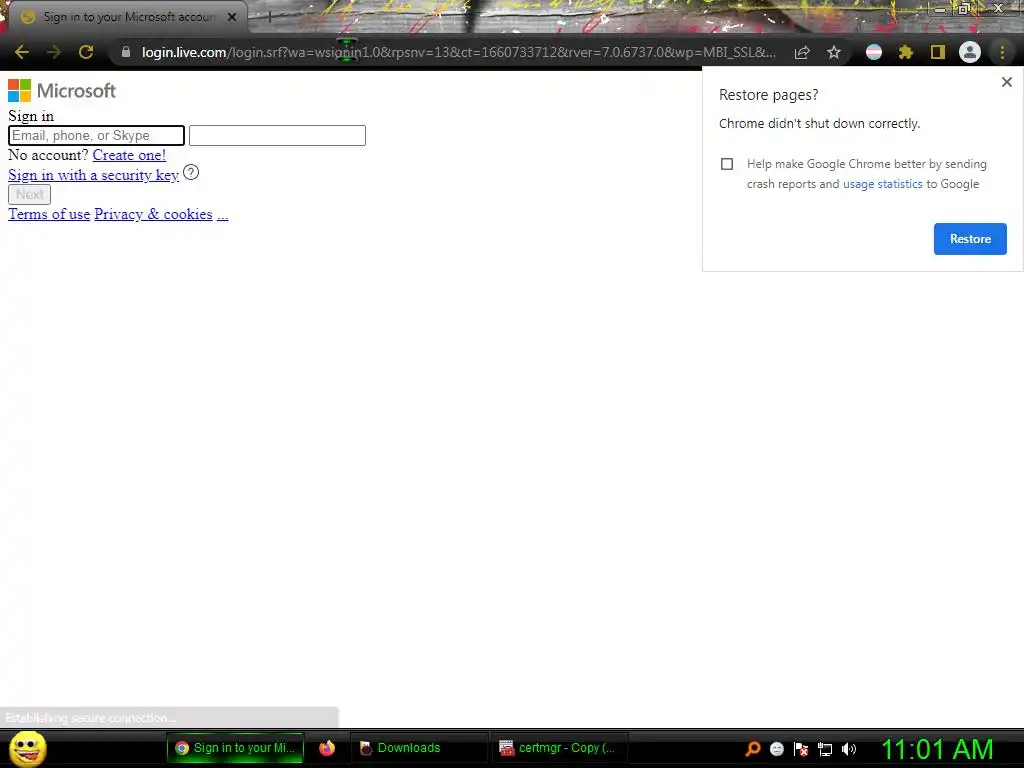Click the 11:01 AM clock
Image resolution: width=1024 pixels, height=768 pixels.
[x=937, y=749]
